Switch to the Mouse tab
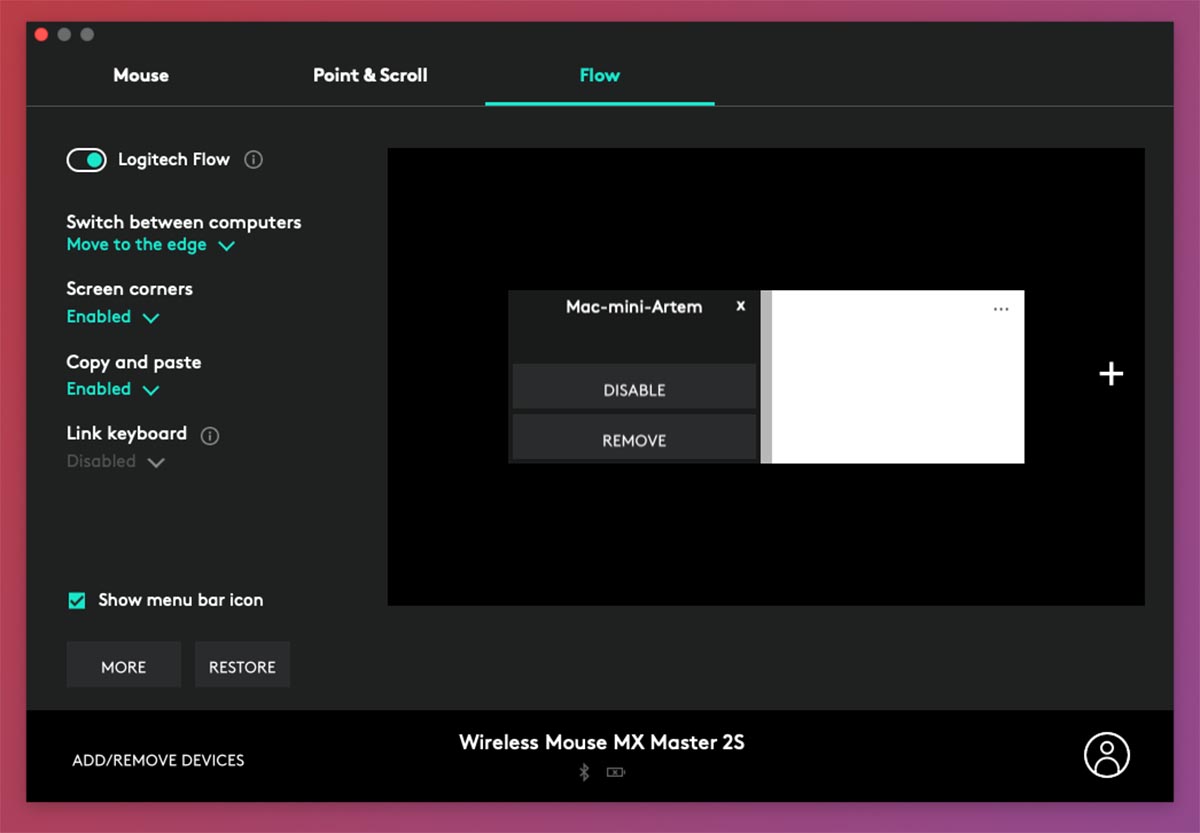 (x=141, y=75)
